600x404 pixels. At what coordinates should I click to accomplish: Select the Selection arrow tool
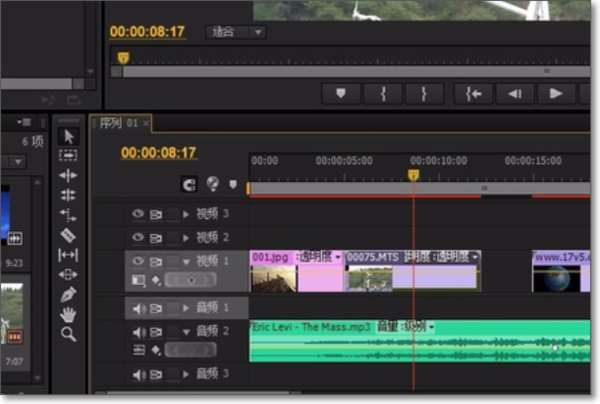tap(68, 137)
